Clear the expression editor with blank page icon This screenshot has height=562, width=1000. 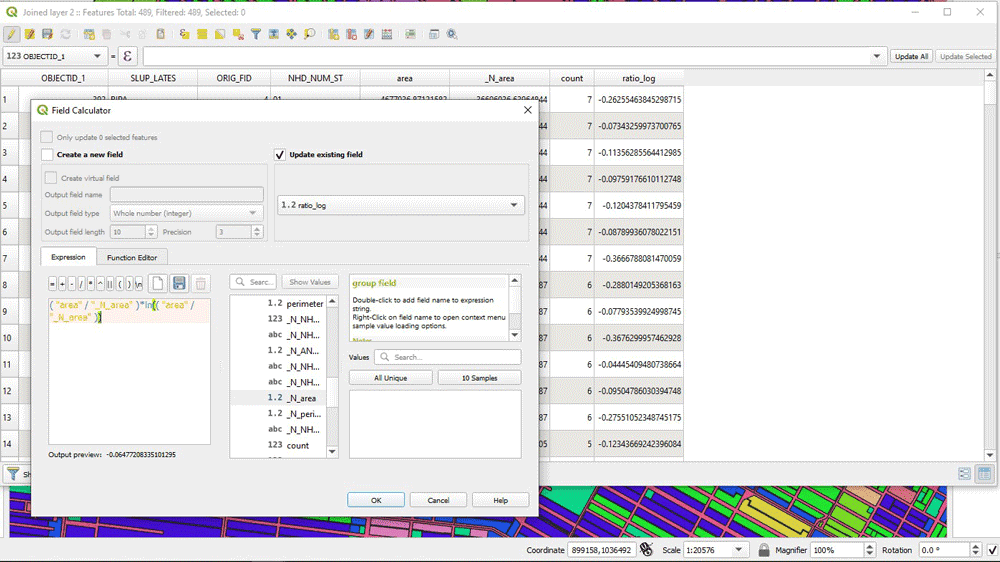(158, 283)
